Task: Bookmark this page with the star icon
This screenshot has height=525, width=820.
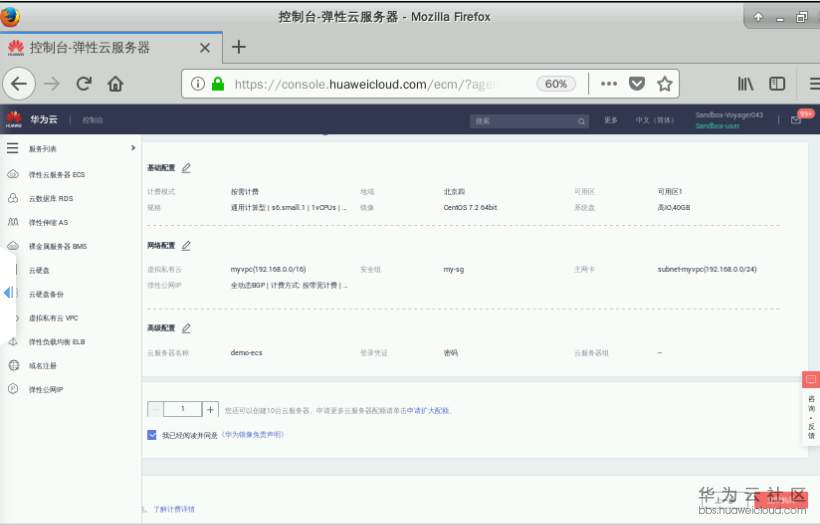Action: 665,84
